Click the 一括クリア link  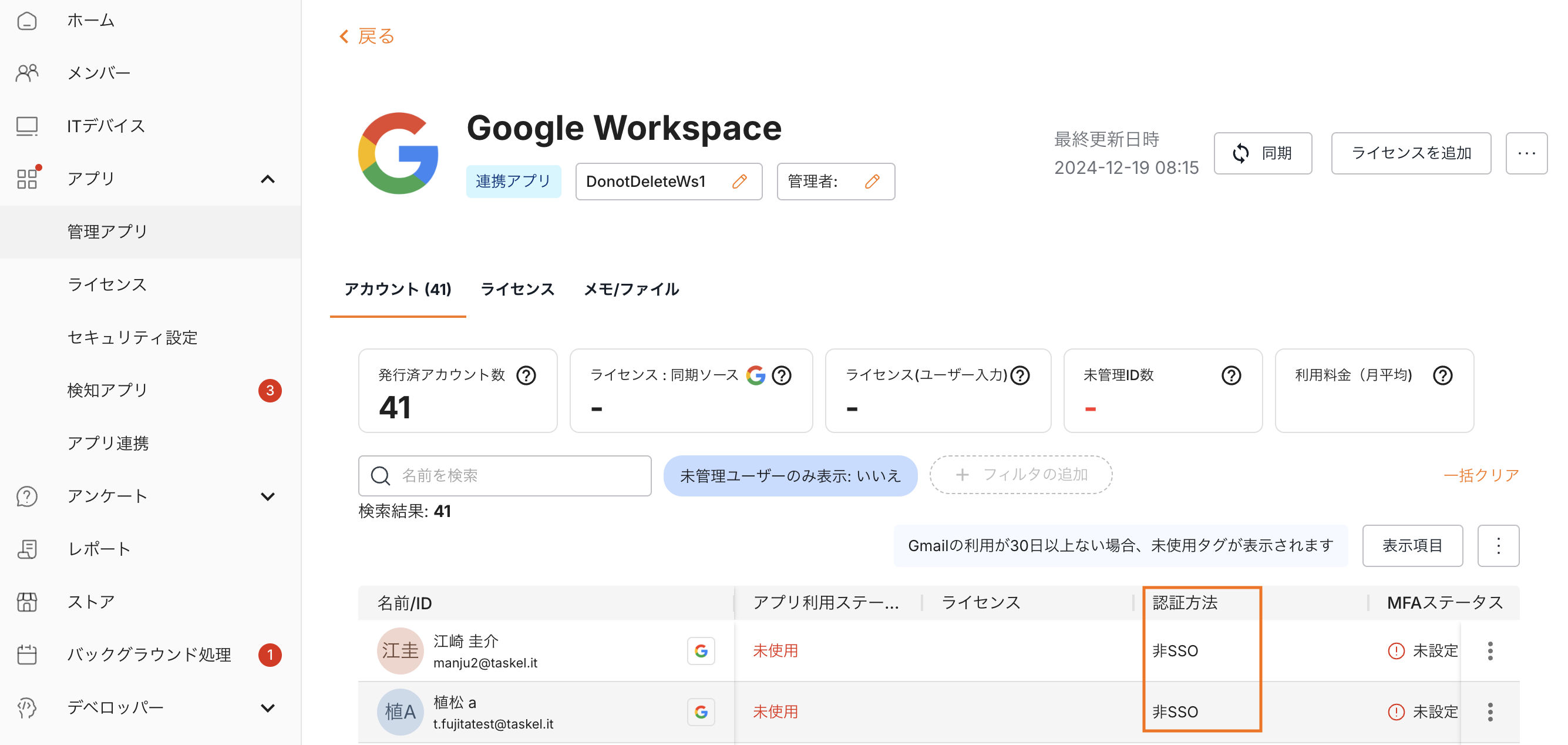pyautogui.click(x=1480, y=475)
